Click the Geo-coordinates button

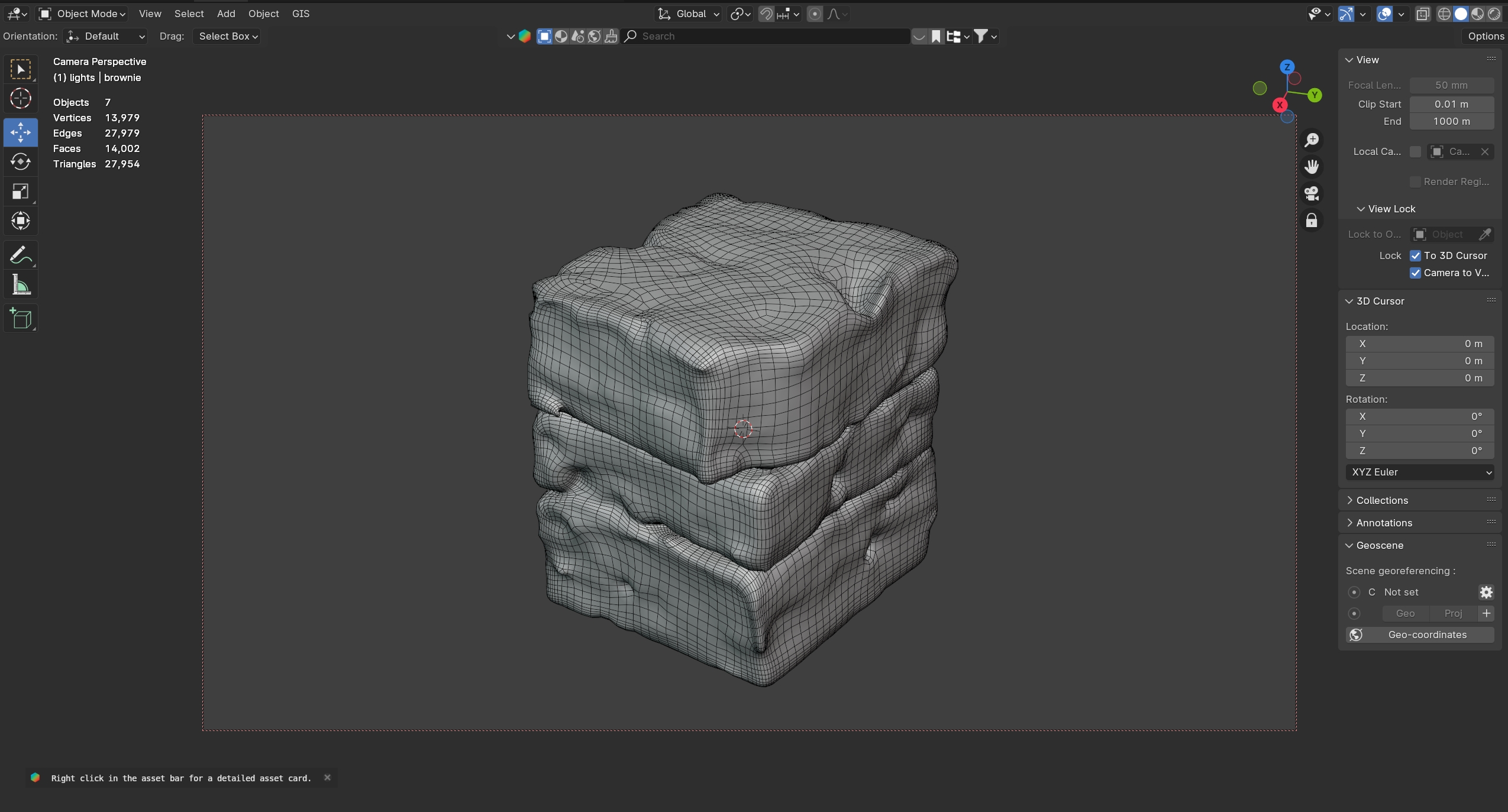point(1419,635)
